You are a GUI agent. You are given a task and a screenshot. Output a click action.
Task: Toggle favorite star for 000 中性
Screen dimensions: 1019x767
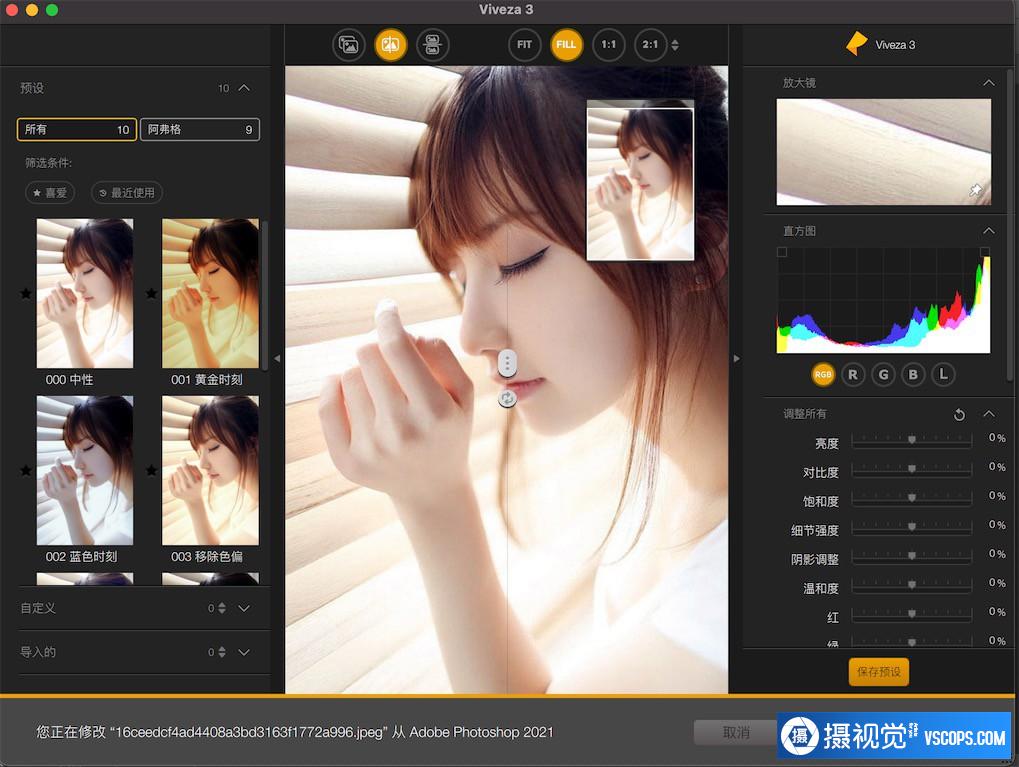point(26,294)
